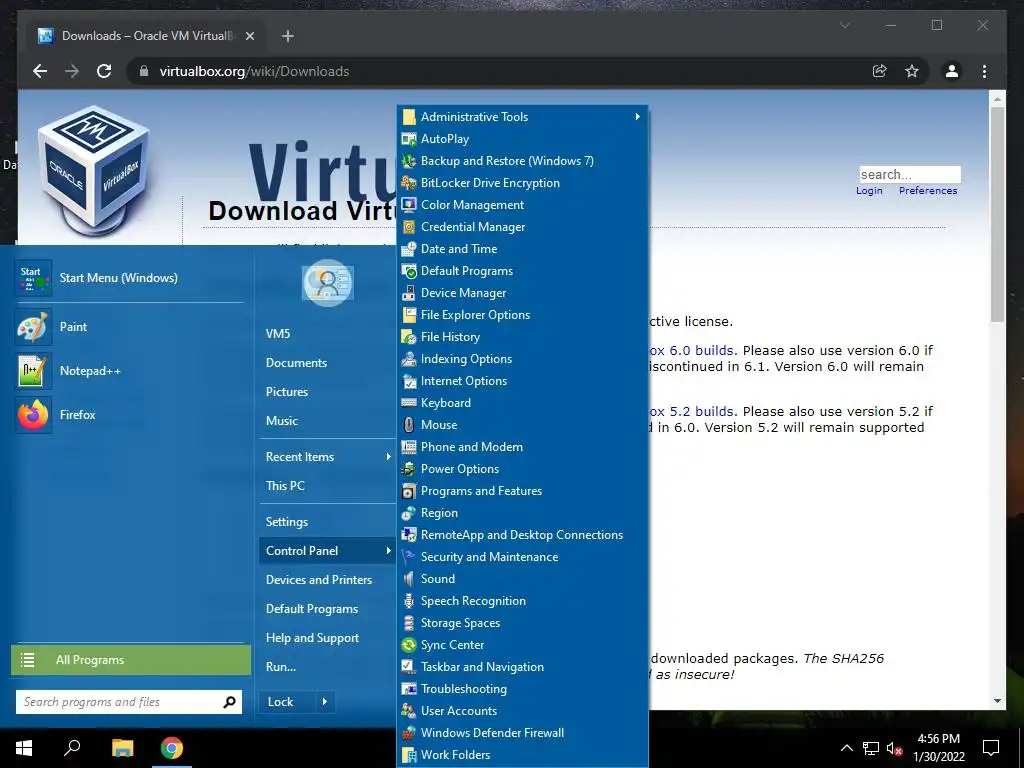Open AutoPlay icon in Control Panel list
Viewport: 1024px width, 768px height.
(x=409, y=138)
